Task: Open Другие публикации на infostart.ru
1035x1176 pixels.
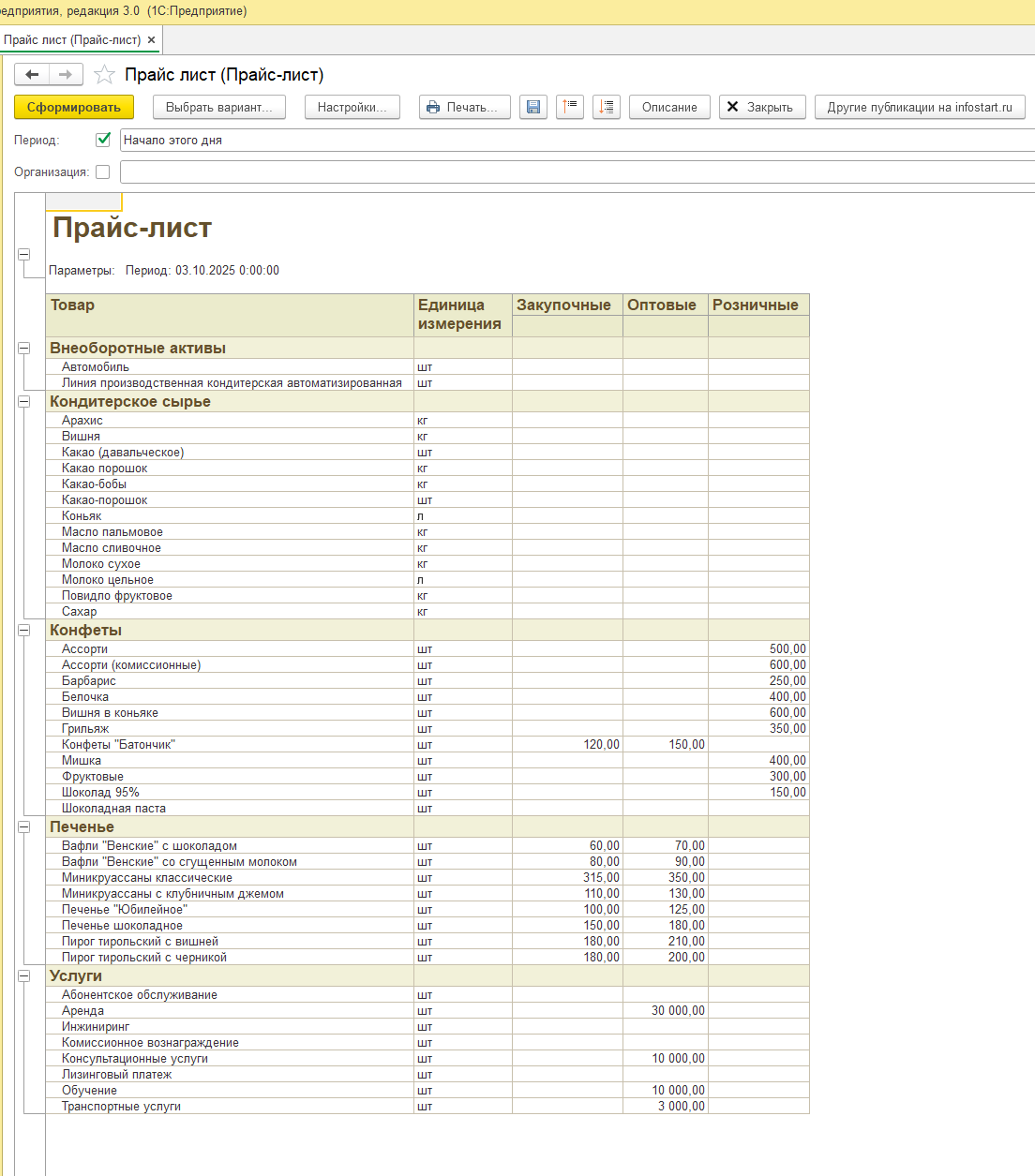Action: coord(920,107)
